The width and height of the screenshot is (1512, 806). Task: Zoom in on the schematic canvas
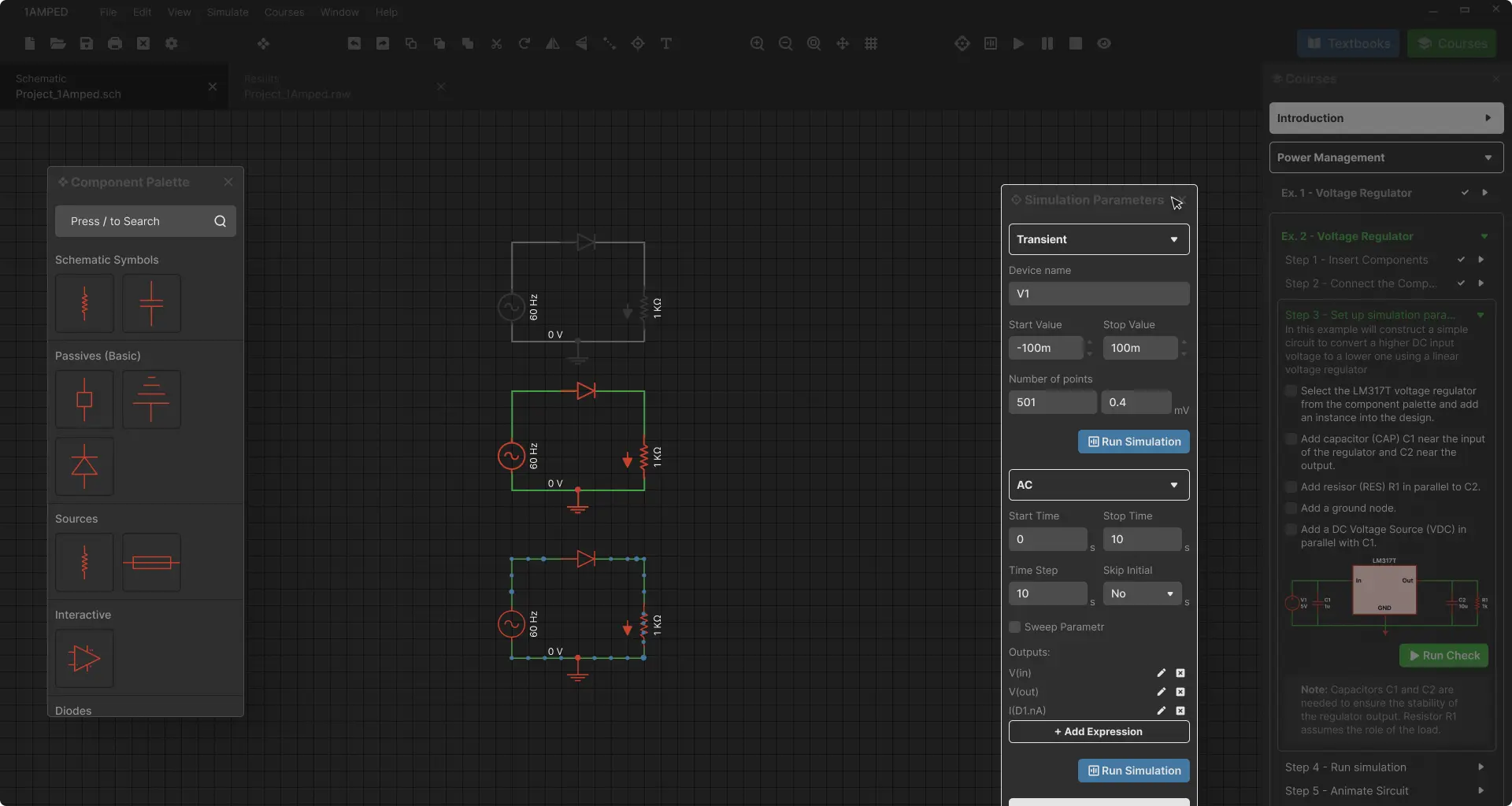tap(758, 43)
